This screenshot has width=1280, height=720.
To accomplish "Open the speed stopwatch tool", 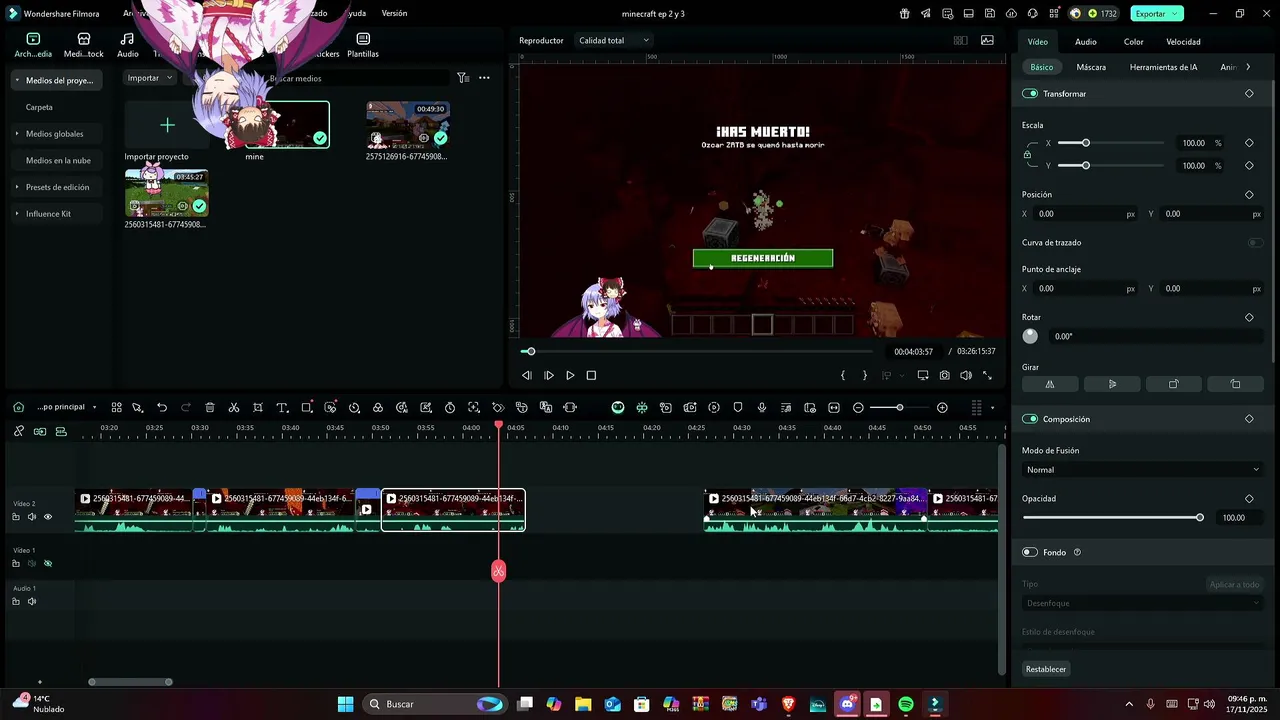I will pos(450,408).
